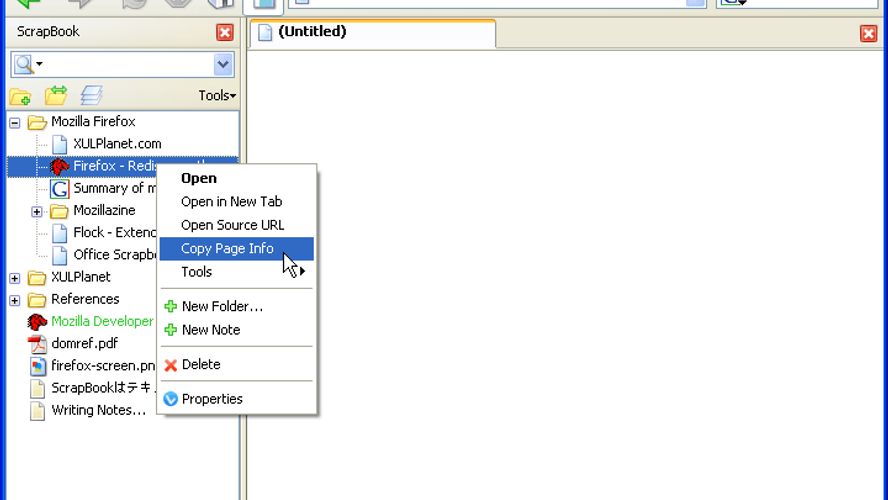Select XULPlanet.com page icon
Viewport: 888px width, 500px height.
tap(59, 144)
